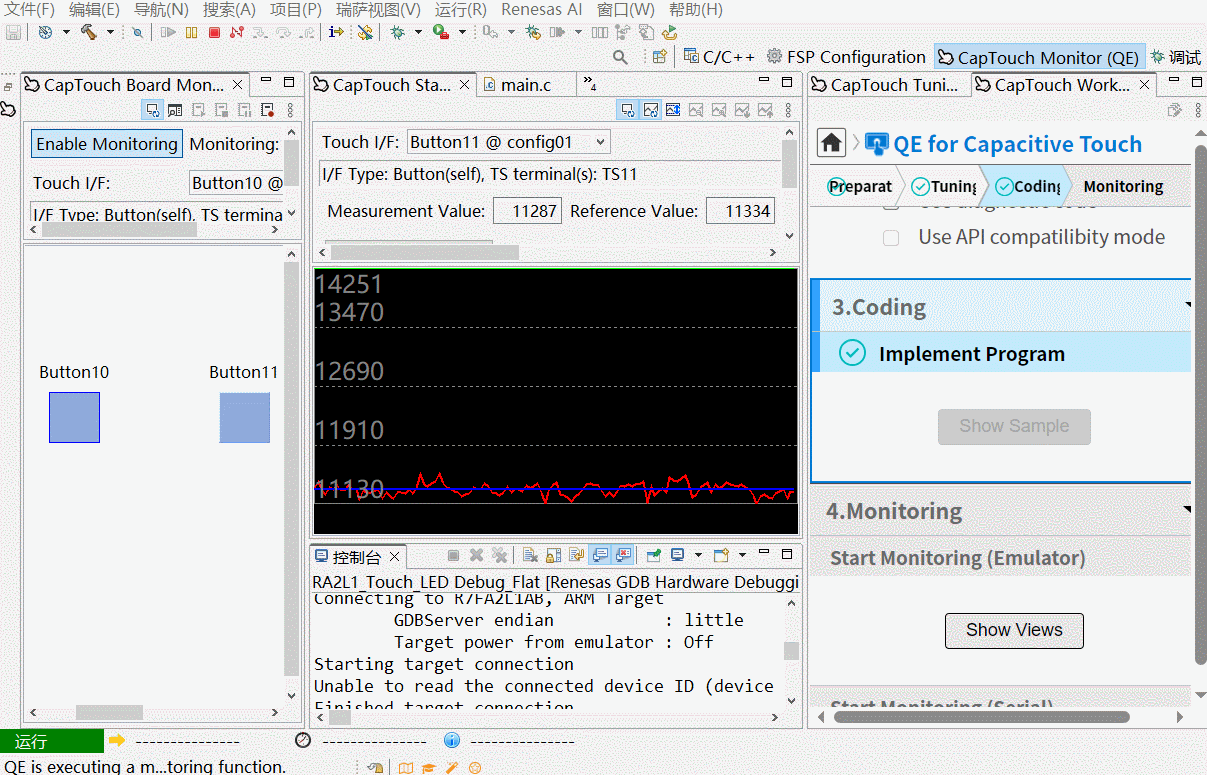Click the Measurement Value field
Screen dimensions: 1207x775
tap(527, 211)
